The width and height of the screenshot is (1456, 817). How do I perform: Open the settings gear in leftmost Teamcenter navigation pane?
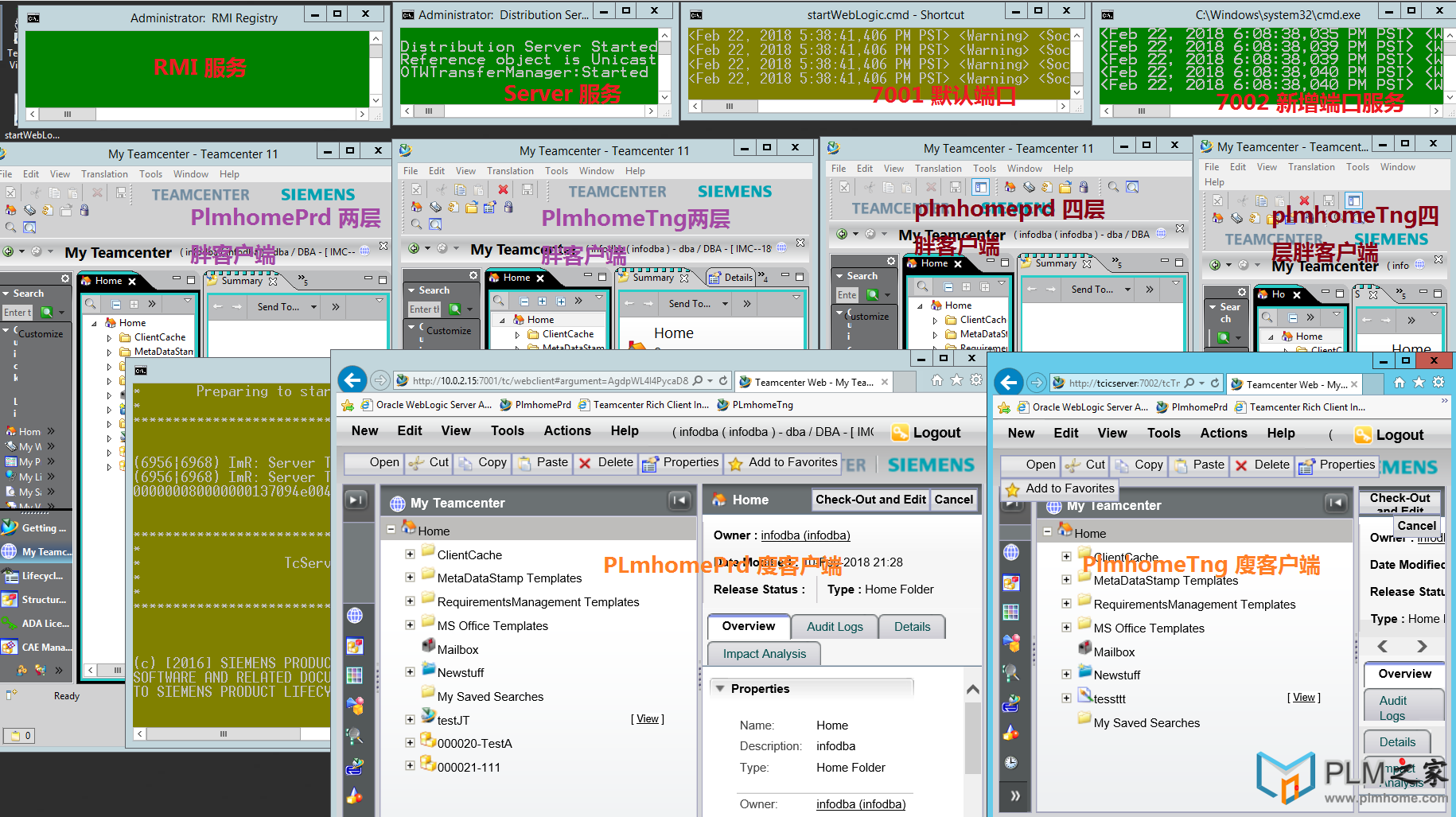[x=65, y=278]
